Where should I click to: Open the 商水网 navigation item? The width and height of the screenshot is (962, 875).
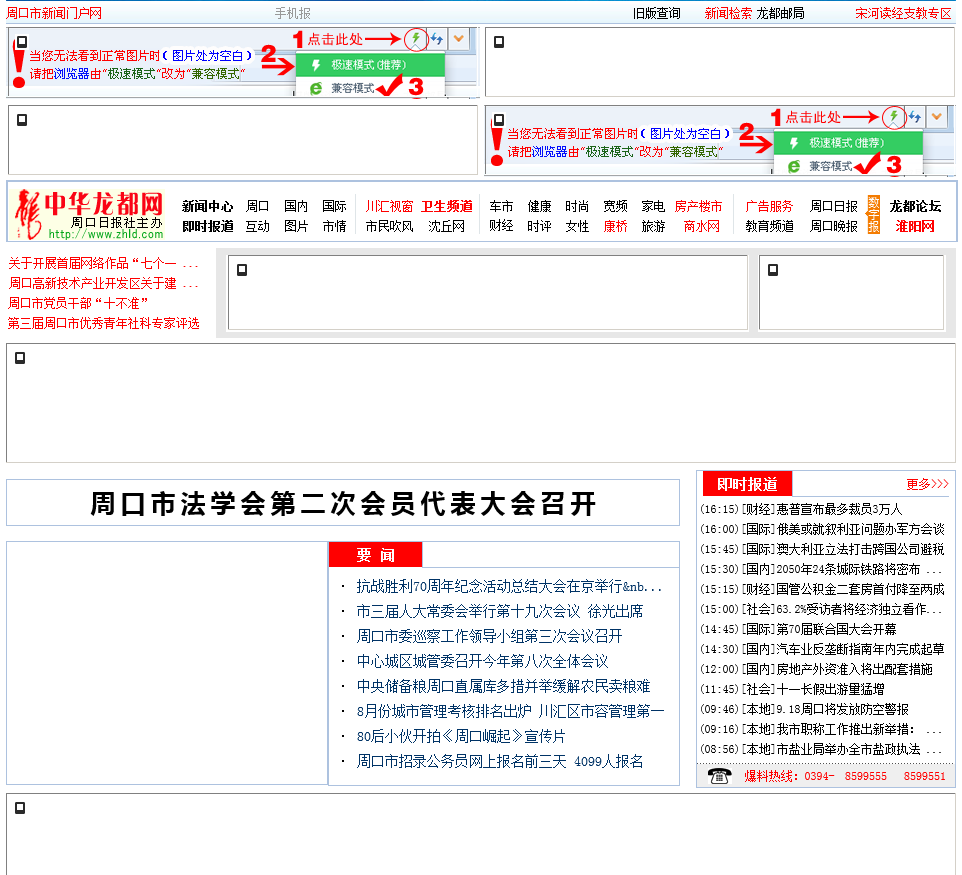(x=701, y=226)
